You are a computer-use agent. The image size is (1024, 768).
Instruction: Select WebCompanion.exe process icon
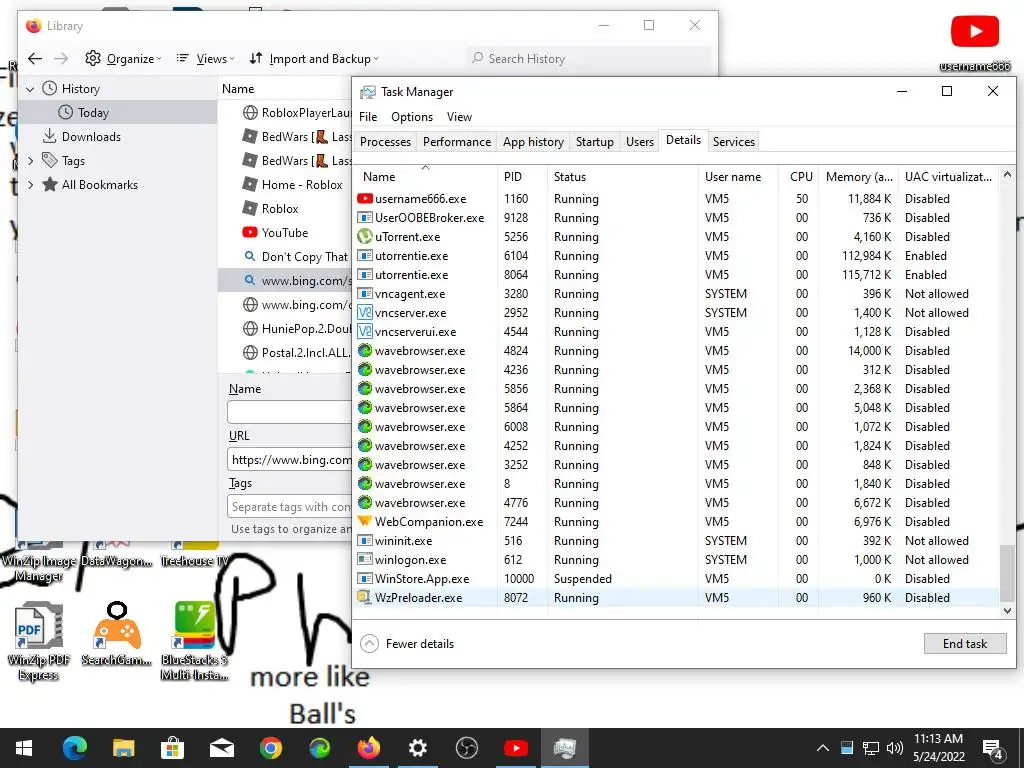[364, 521]
